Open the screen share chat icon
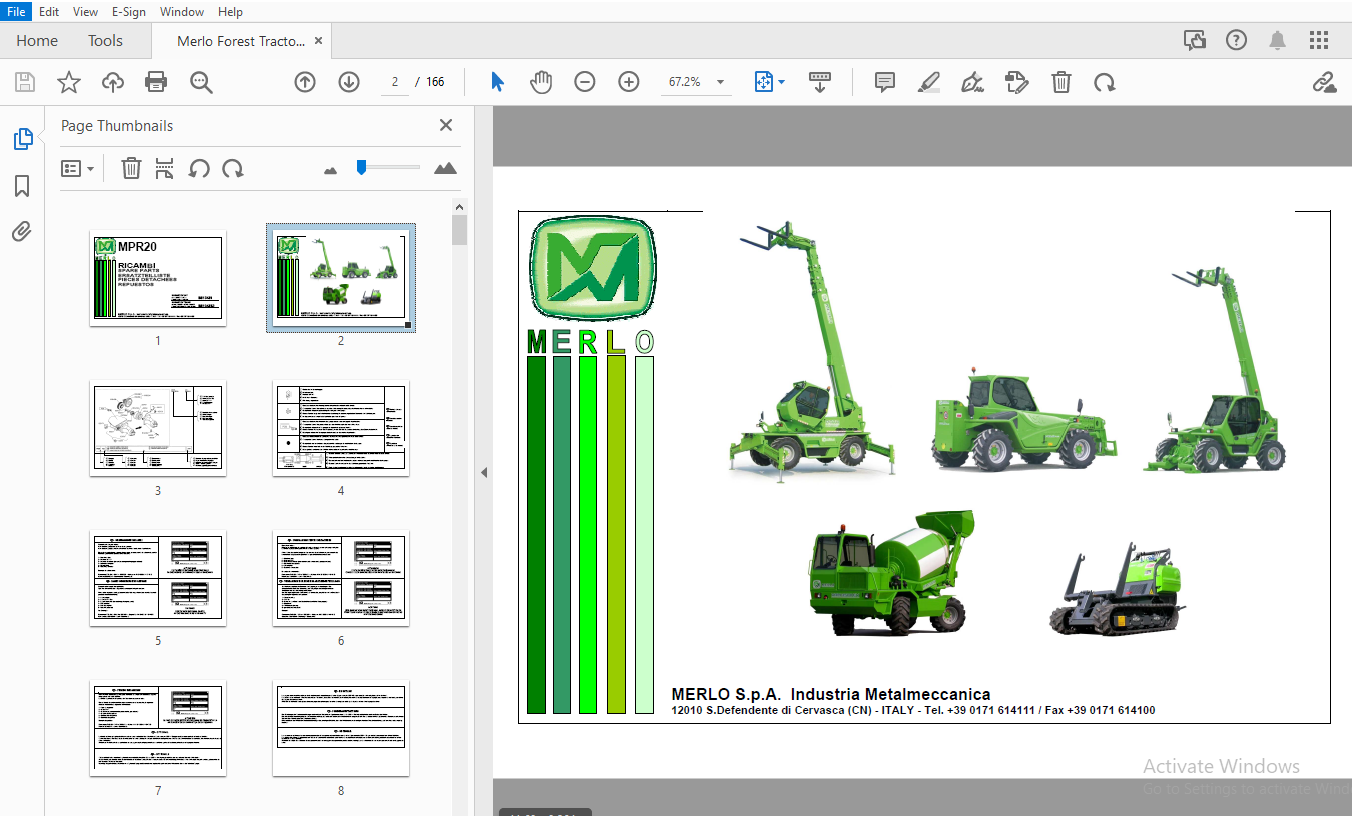The image size is (1352, 816). tap(1194, 41)
